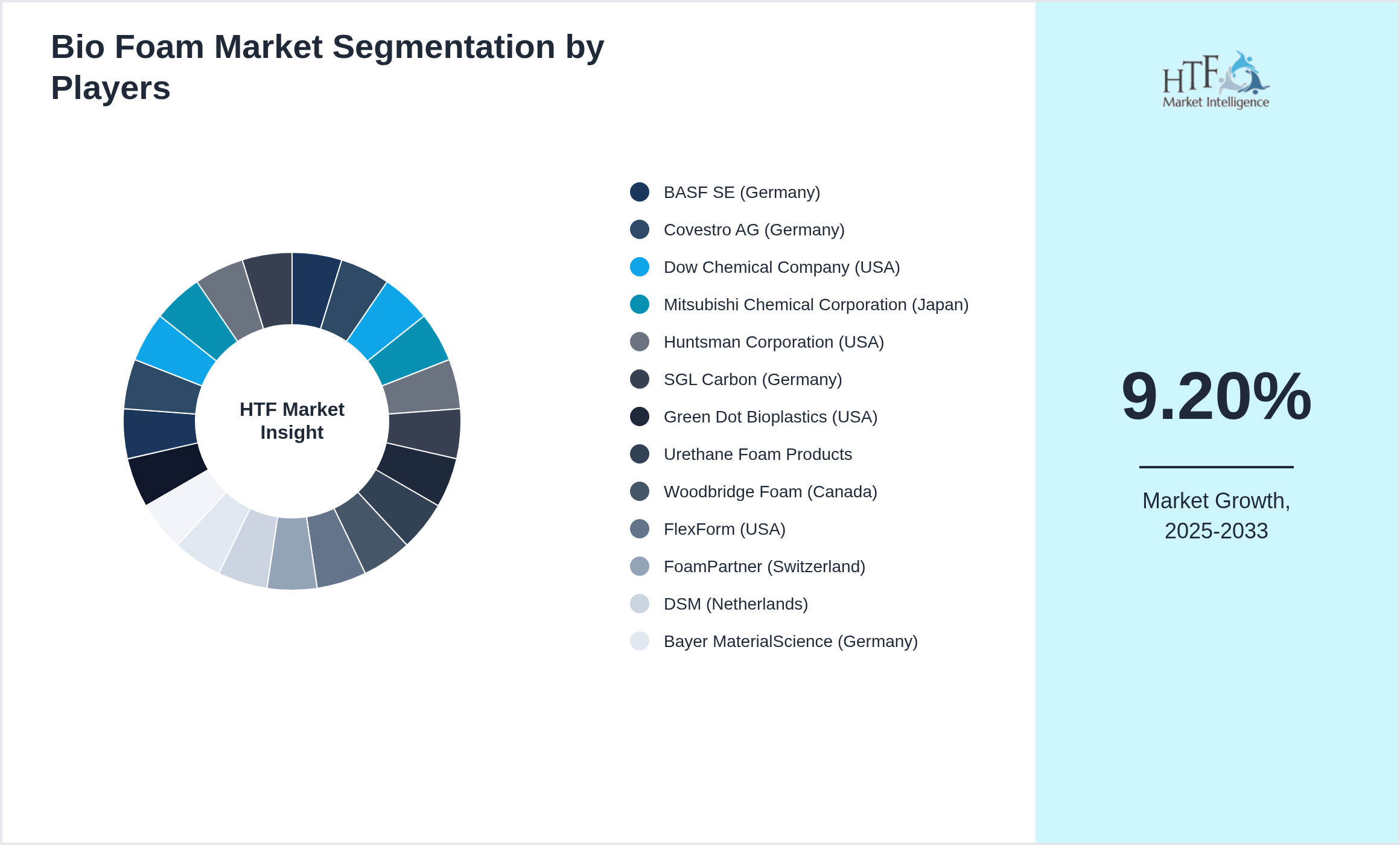The height and width of the screenshot is (845, 1400).
Task: Click the 9.20% market growth figure
Action: (1216, 397)
